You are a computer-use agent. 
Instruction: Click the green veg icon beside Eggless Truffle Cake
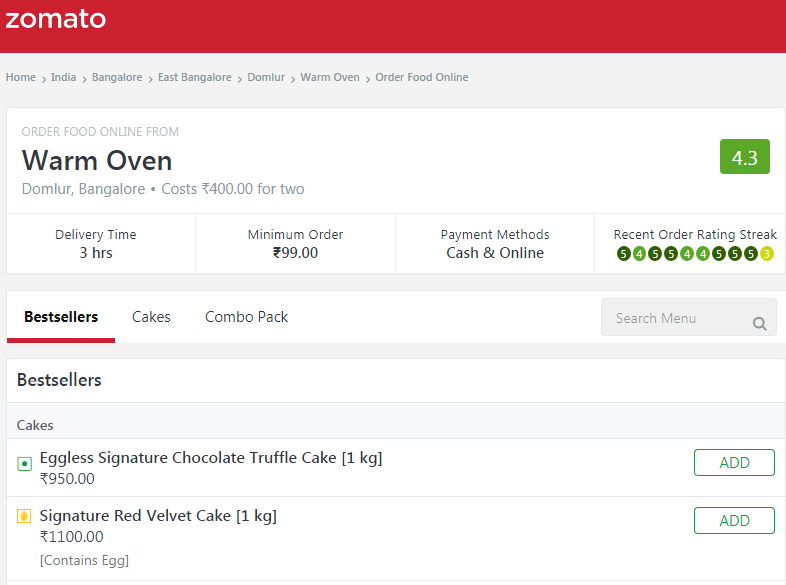pyautogui.click(x=24, y=464)
